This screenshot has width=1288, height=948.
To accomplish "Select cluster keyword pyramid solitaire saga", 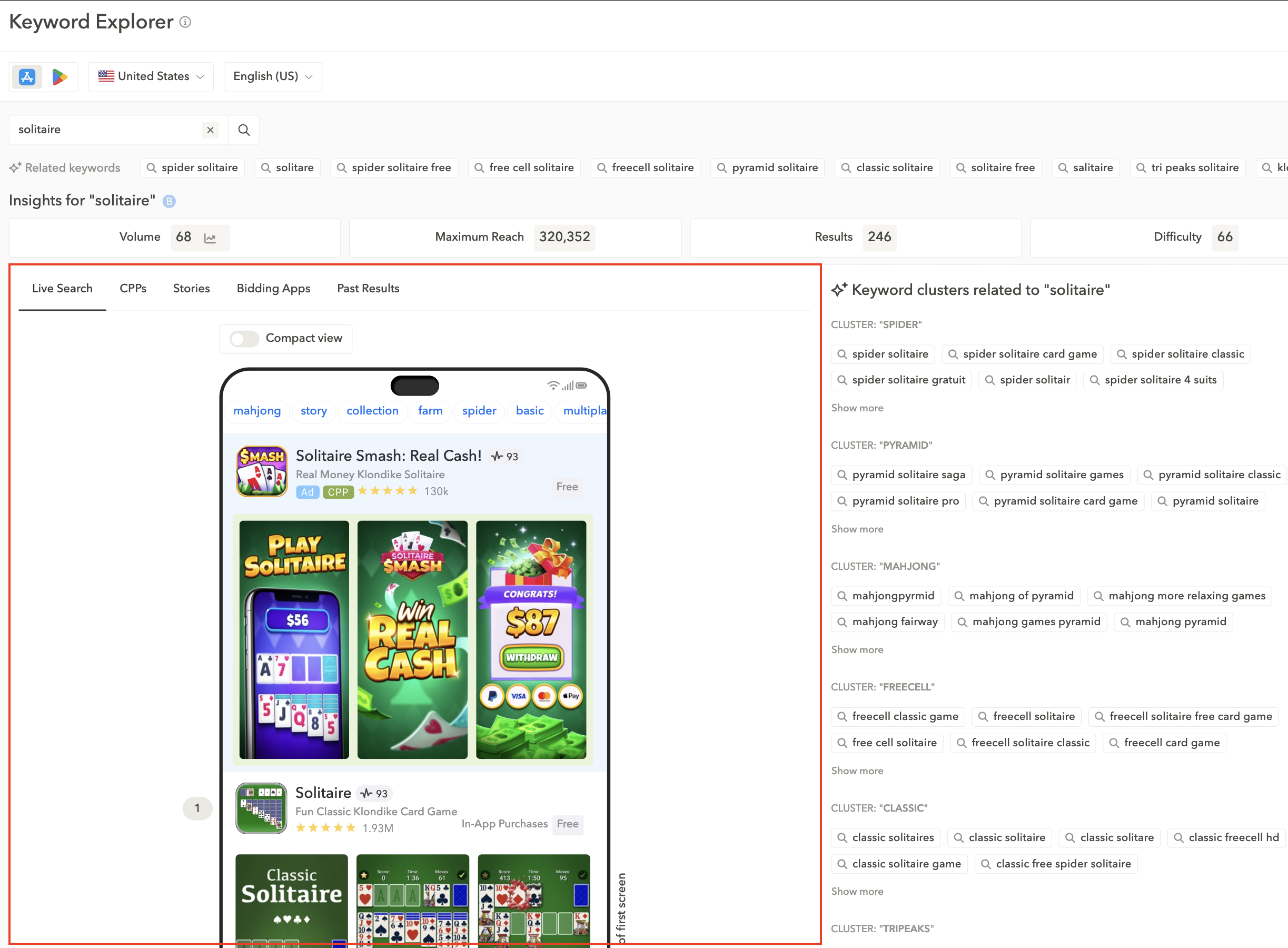I will 901,475.
